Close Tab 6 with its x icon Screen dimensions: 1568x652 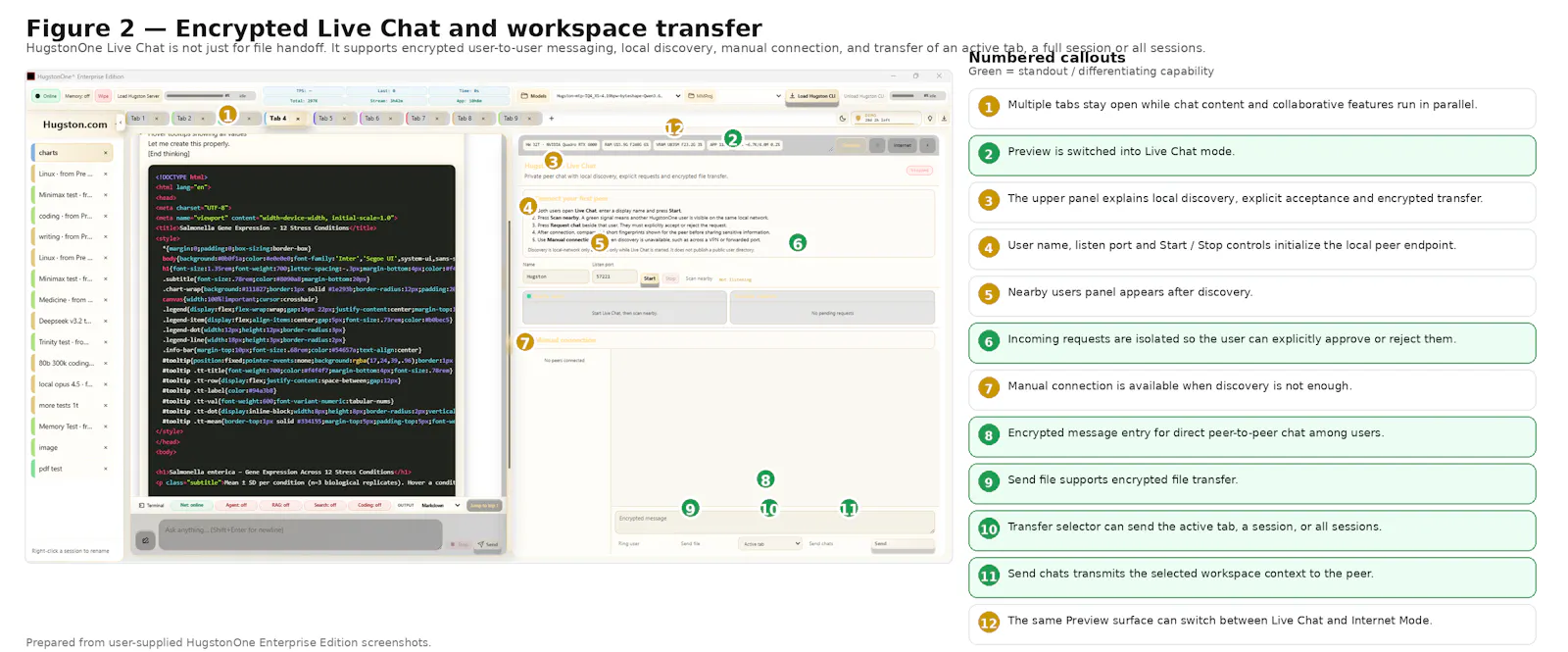[390, 119]
